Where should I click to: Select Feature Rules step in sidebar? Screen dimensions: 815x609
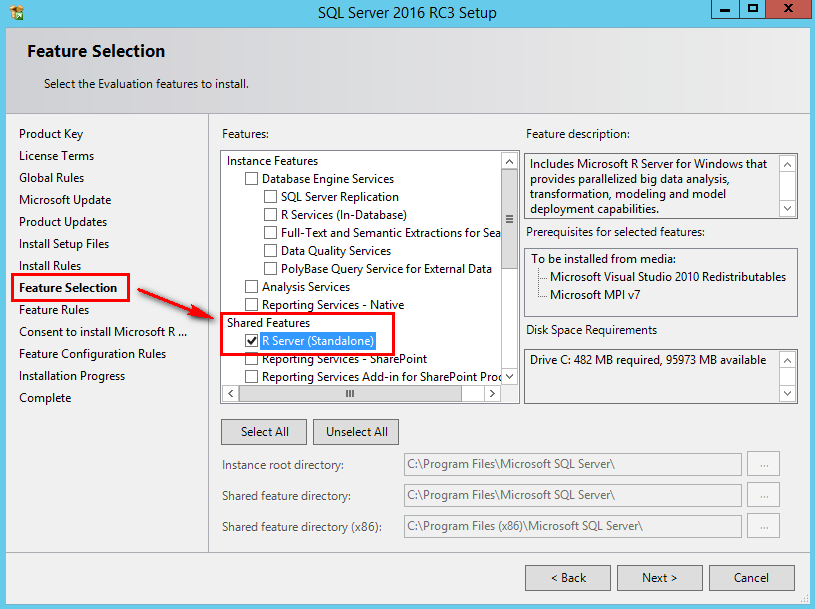pos(54,310)
